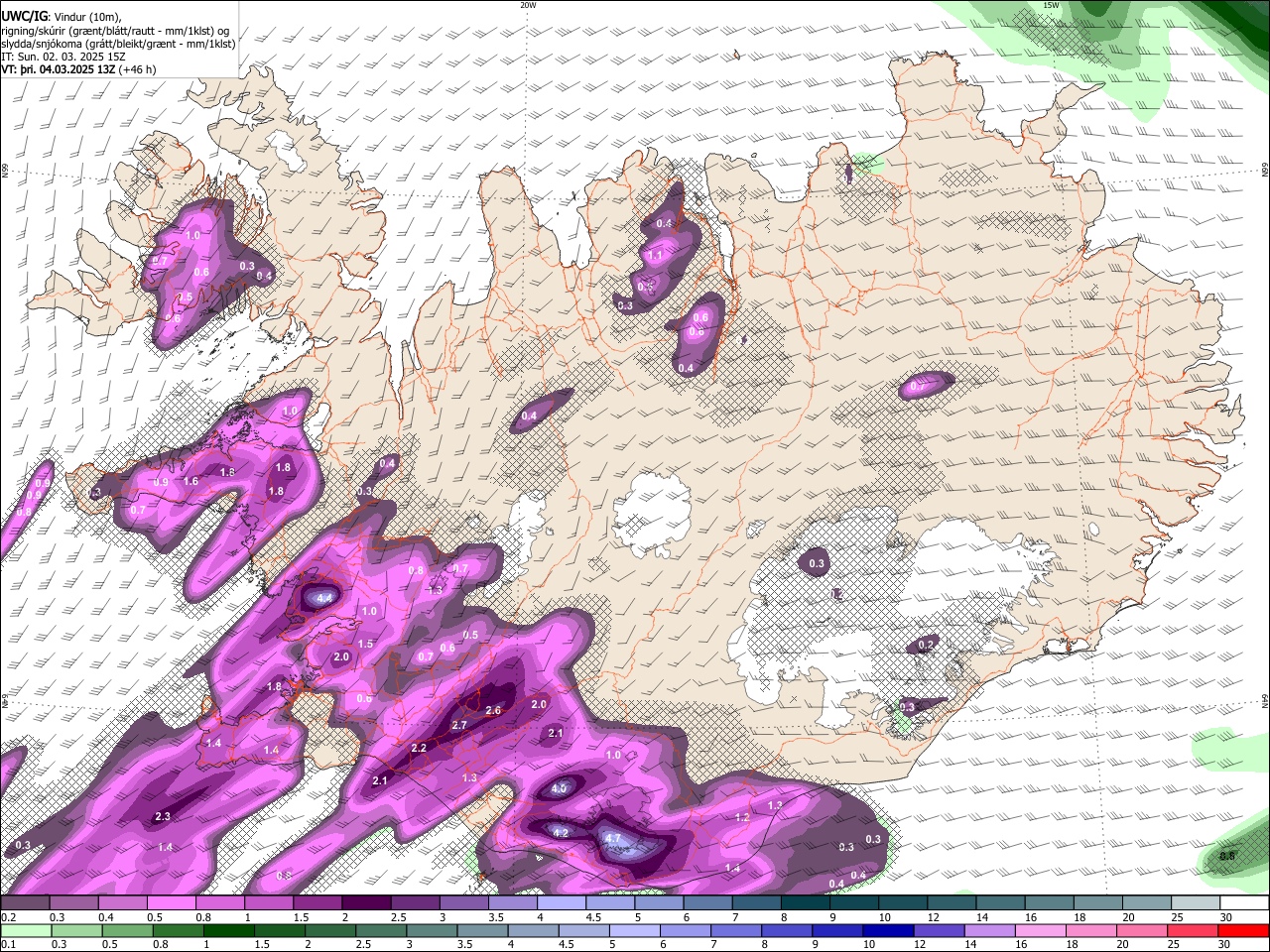Click the 4.7 precipitation value on the map
The width and height of the screenshot is (1270, 952).
click(612, 839)
